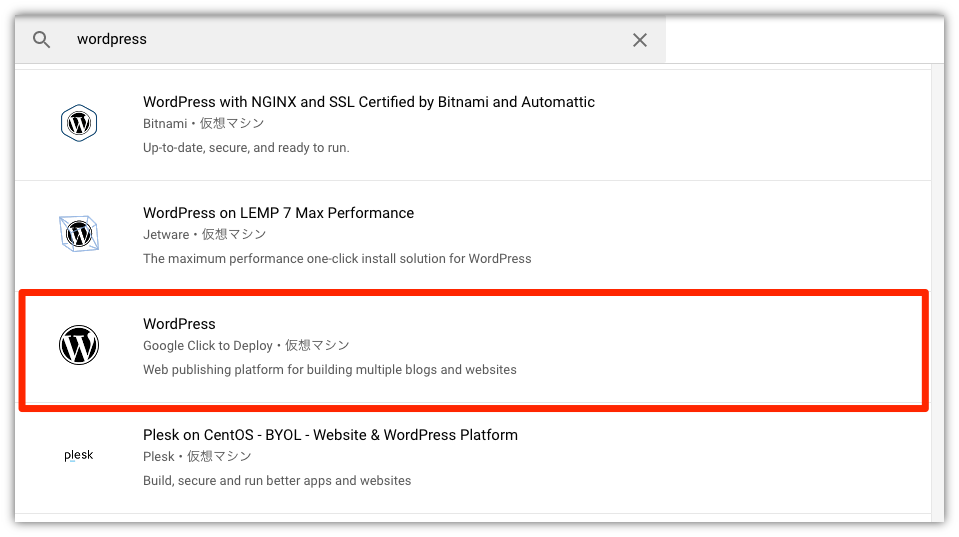
Task: Focus the search field containing wordpress
Action: [x=340, y=39]
